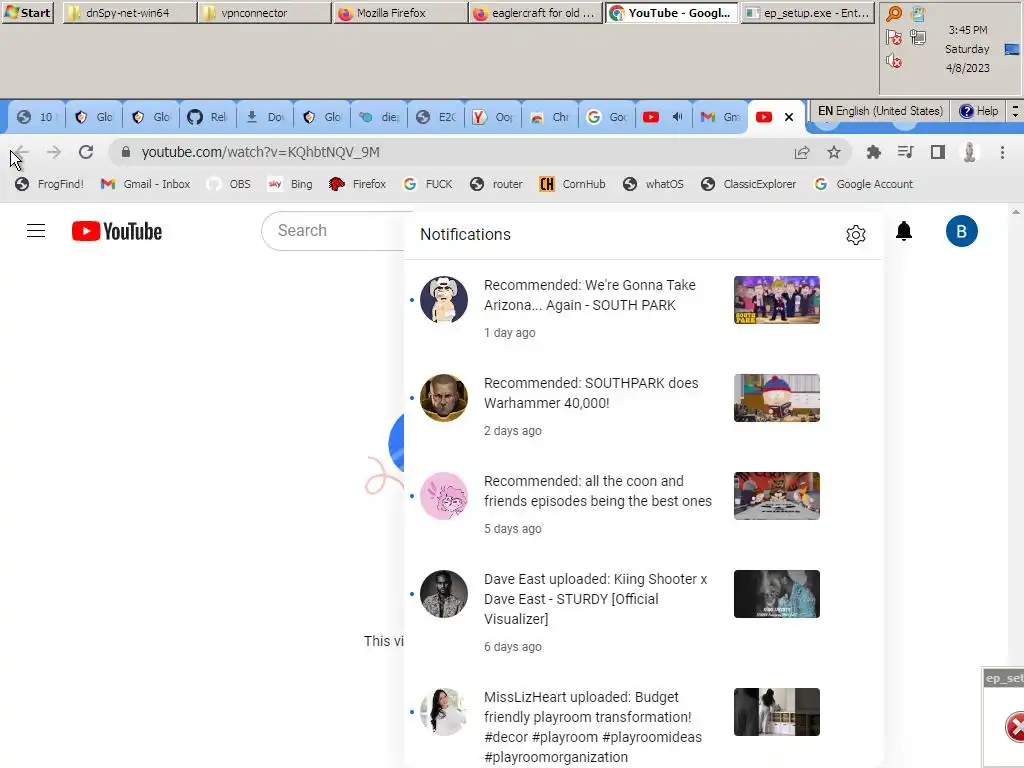The width and height of the screenshot is (1024, 768).
Task: Click the muted volume icon in system tray
Action: pyautogui.click(x=893, y=61)
